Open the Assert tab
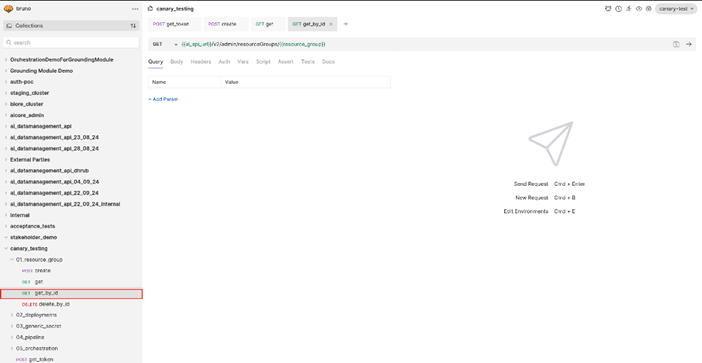Screen dimensions: 702x363 pyautogui.click(x=286, y=62)
